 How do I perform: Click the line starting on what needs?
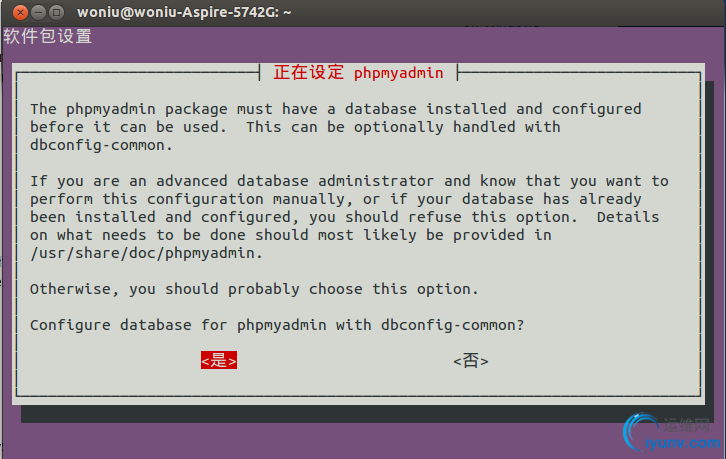tap(291, 235)
